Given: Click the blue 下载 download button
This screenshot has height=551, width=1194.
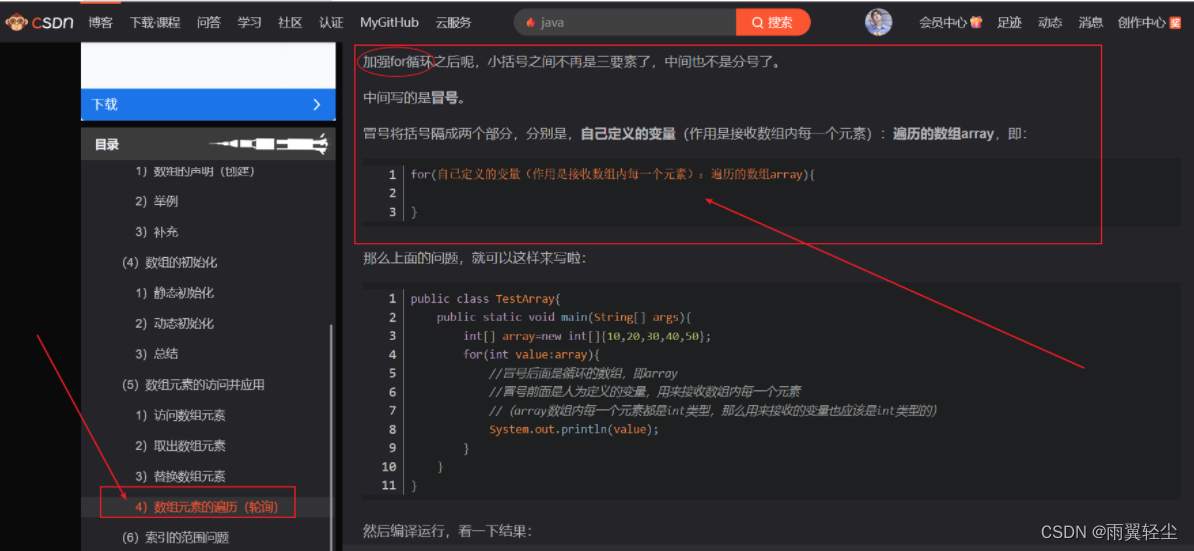Looking at the screenshot, I should pyautogui.click(x=208, y=105).
